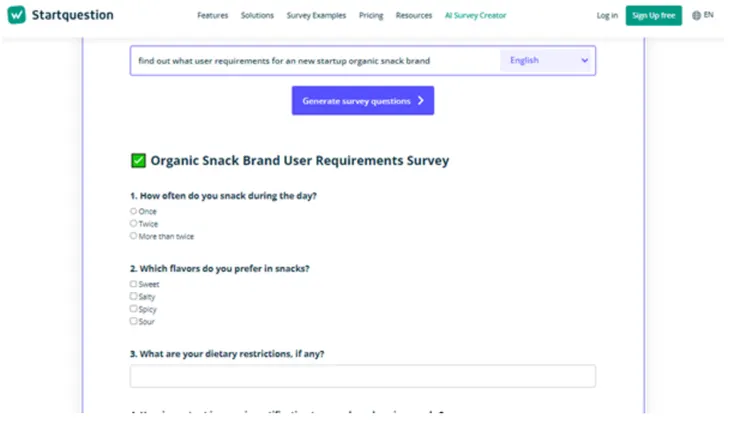
Task: Click the green checkmark survey title icon
Action: pos(138,160)
